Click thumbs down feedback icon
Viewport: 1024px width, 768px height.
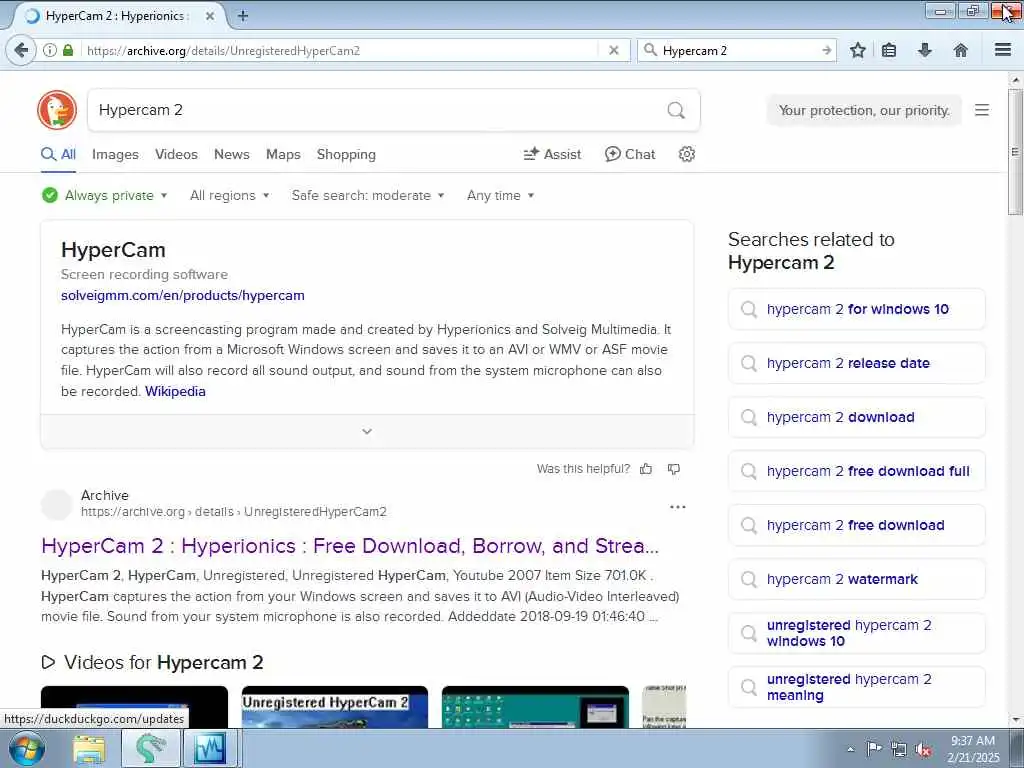pyautogui.click(x=674, y=469)
